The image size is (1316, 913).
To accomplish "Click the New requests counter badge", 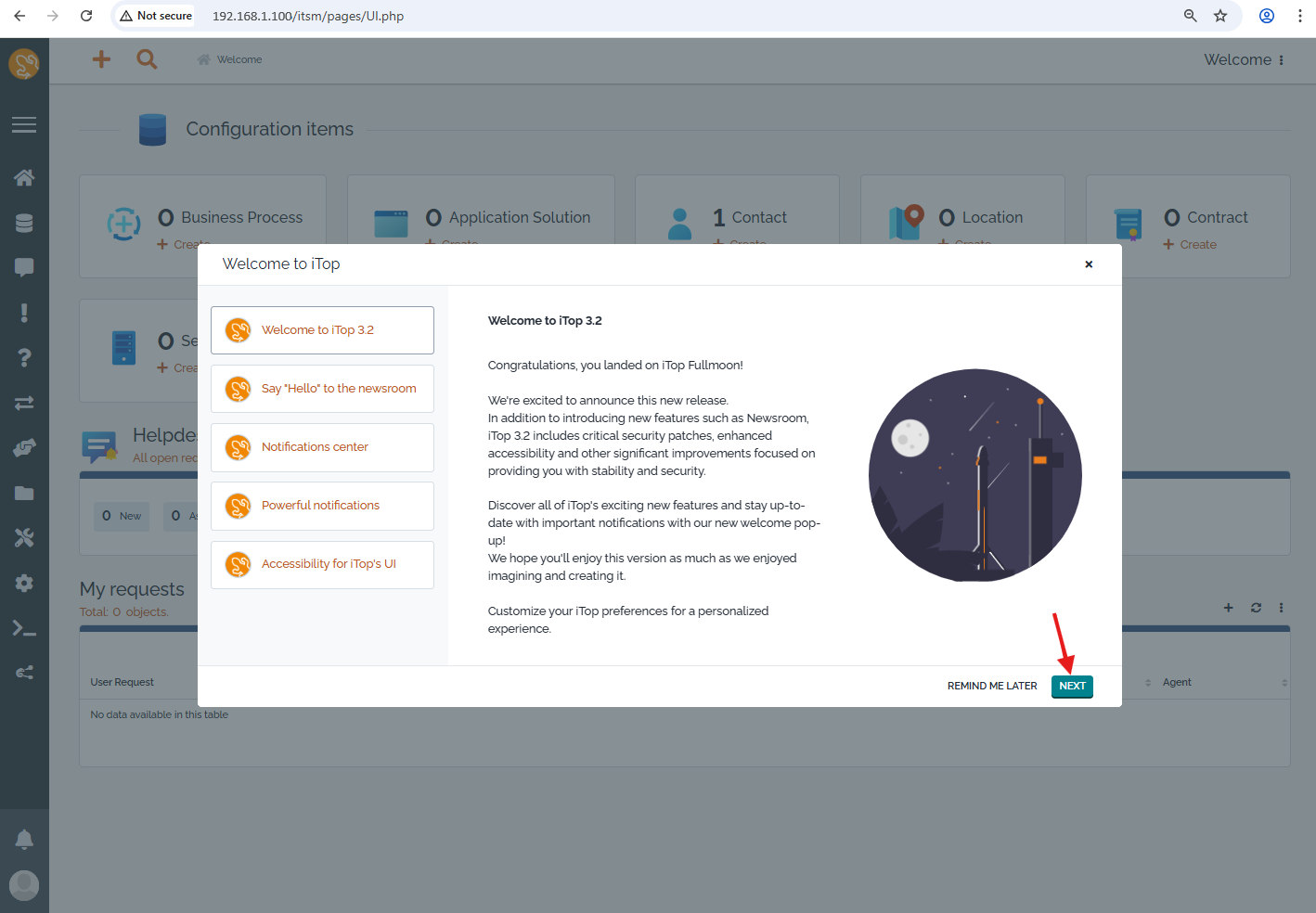I will click(x=122, y=517).
